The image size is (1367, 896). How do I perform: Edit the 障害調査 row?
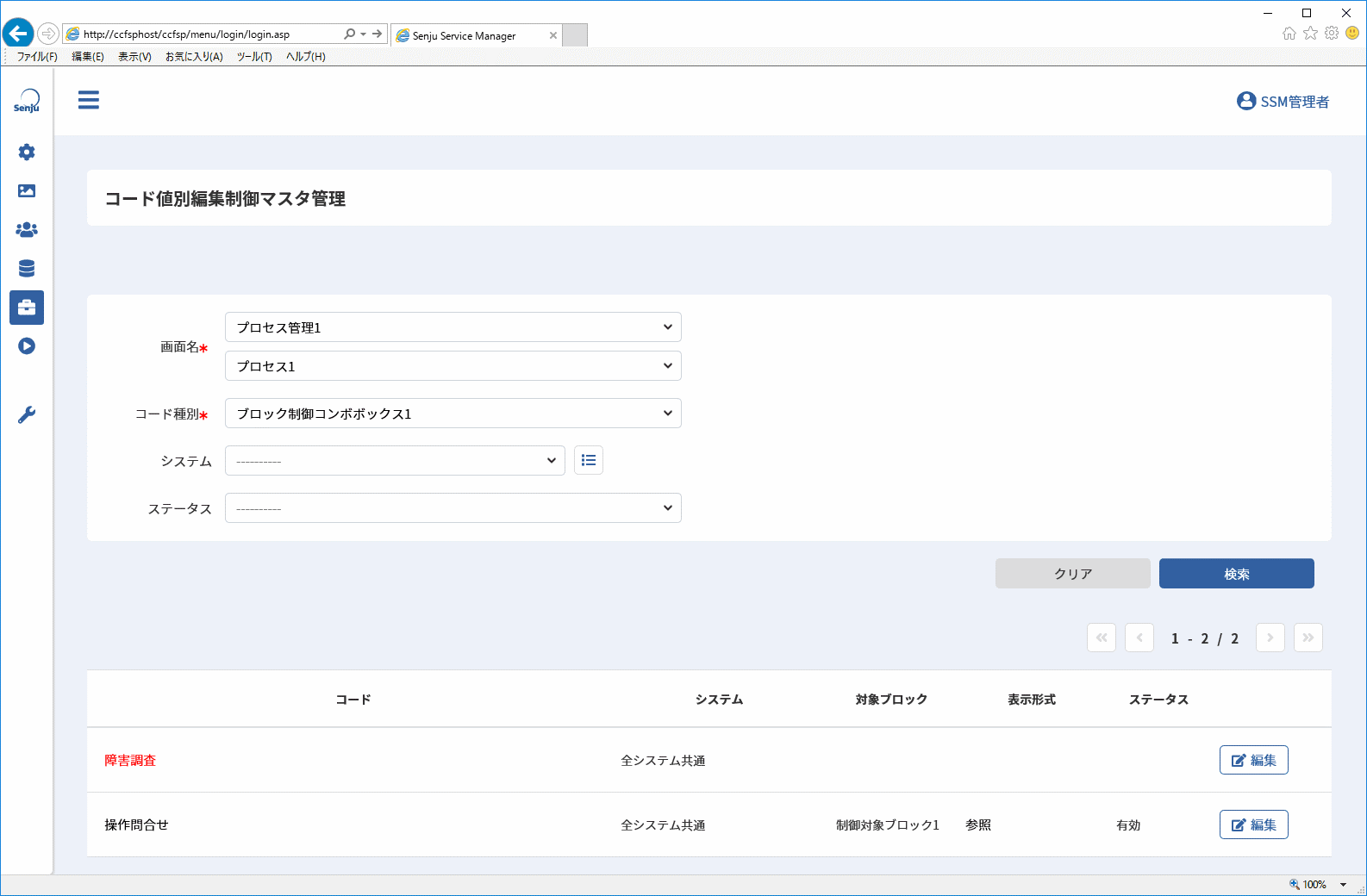click(1254, 760)
